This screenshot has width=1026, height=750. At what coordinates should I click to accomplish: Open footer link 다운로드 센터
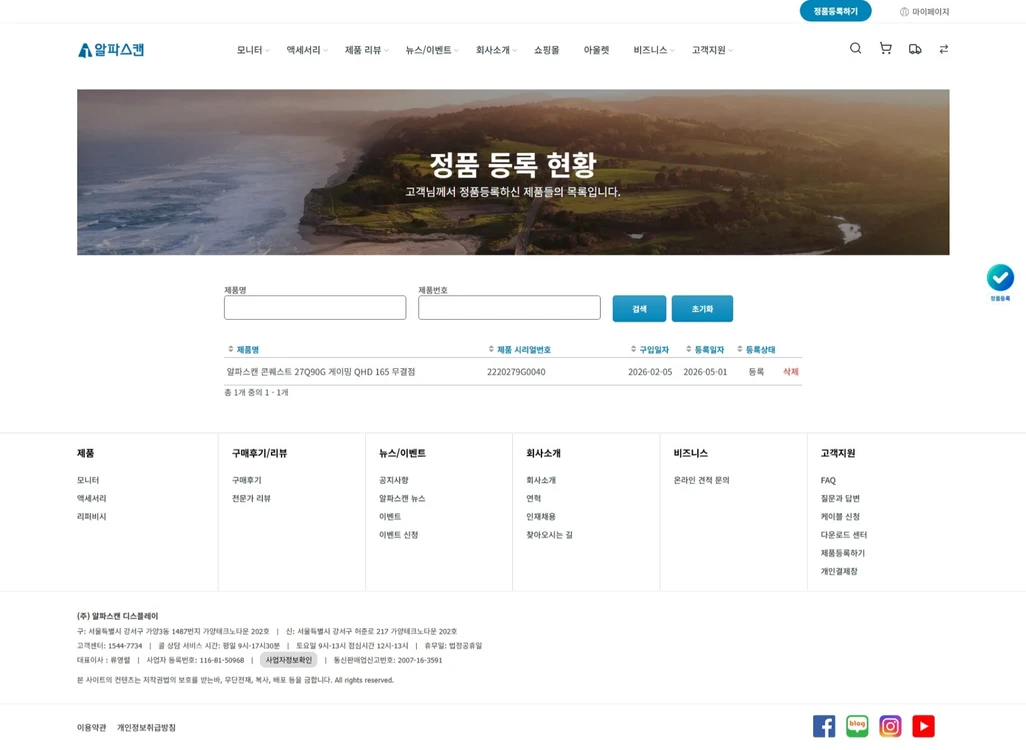point(844,535)
